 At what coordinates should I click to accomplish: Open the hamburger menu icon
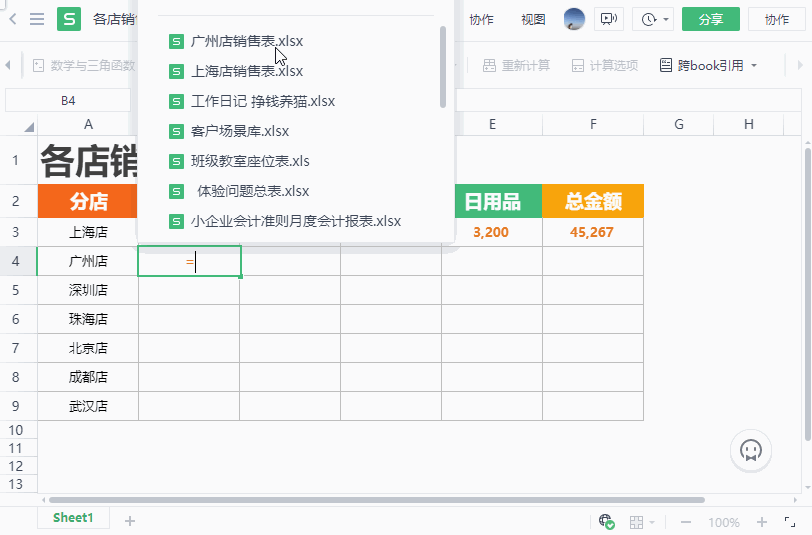37,19
